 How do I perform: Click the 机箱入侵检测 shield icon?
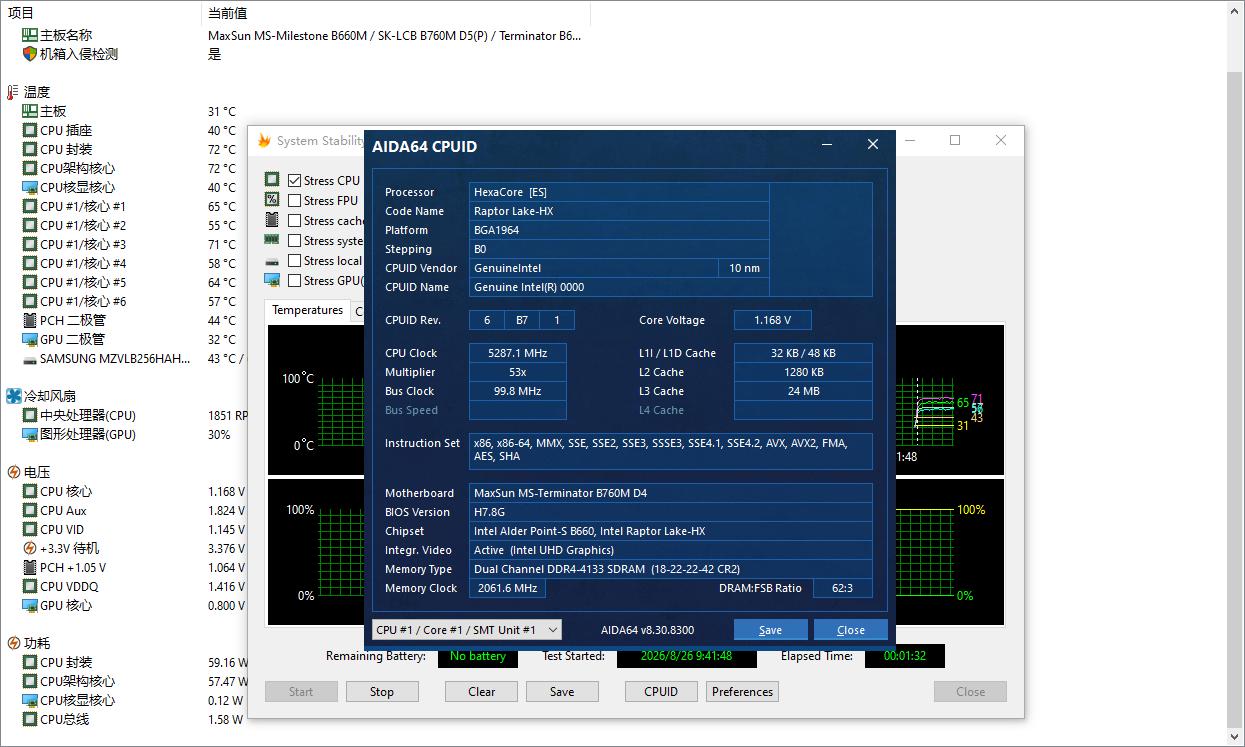(30, 54)
